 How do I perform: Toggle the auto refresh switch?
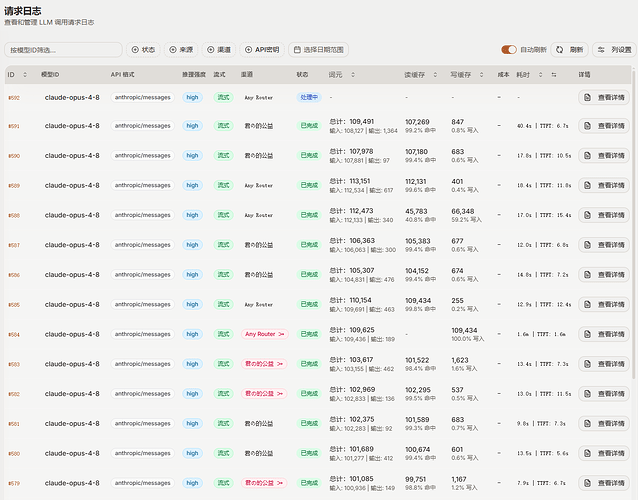509,50
